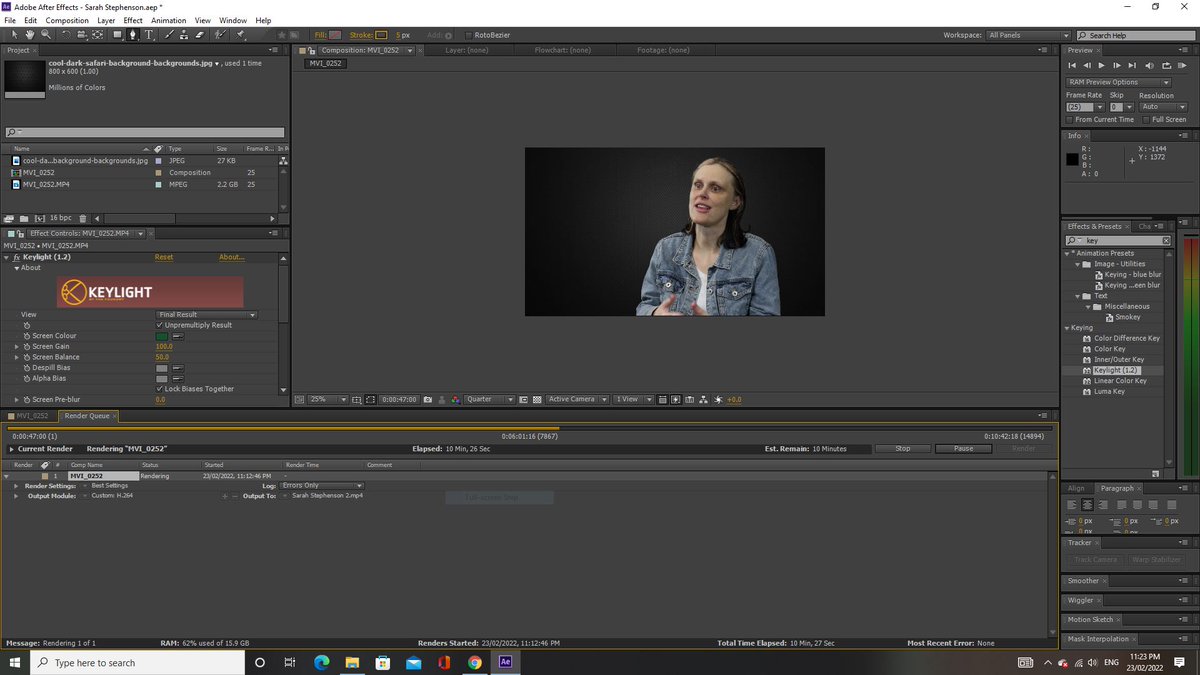Select the Pen tool
The height and width of the screenshot is (675, 1200).
pyautogui.click(x=132, y=34)
